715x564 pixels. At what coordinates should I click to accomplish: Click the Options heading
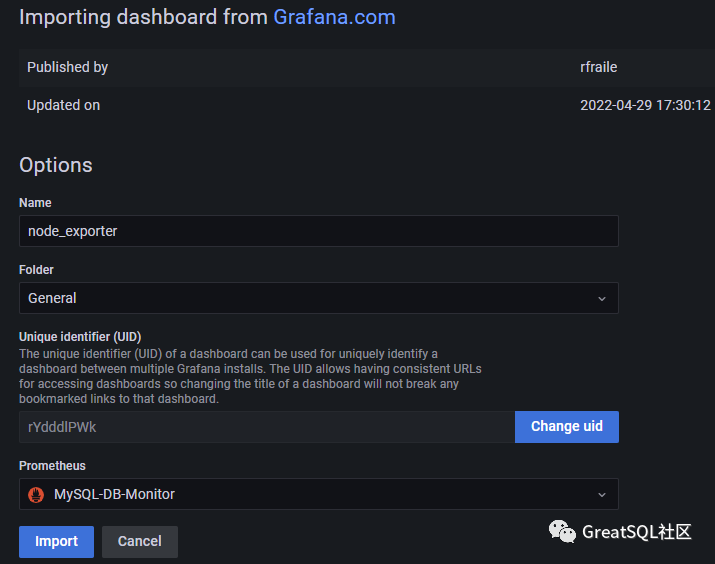pos(56,165)
